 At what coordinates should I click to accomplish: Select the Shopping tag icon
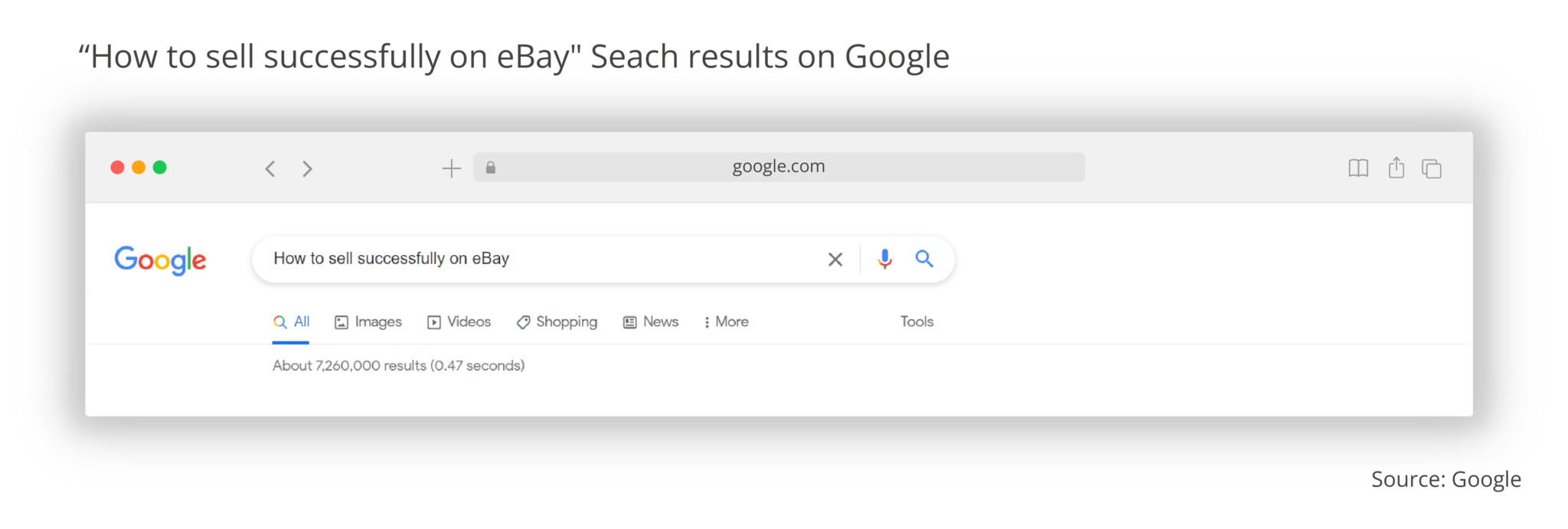(524, 322)
